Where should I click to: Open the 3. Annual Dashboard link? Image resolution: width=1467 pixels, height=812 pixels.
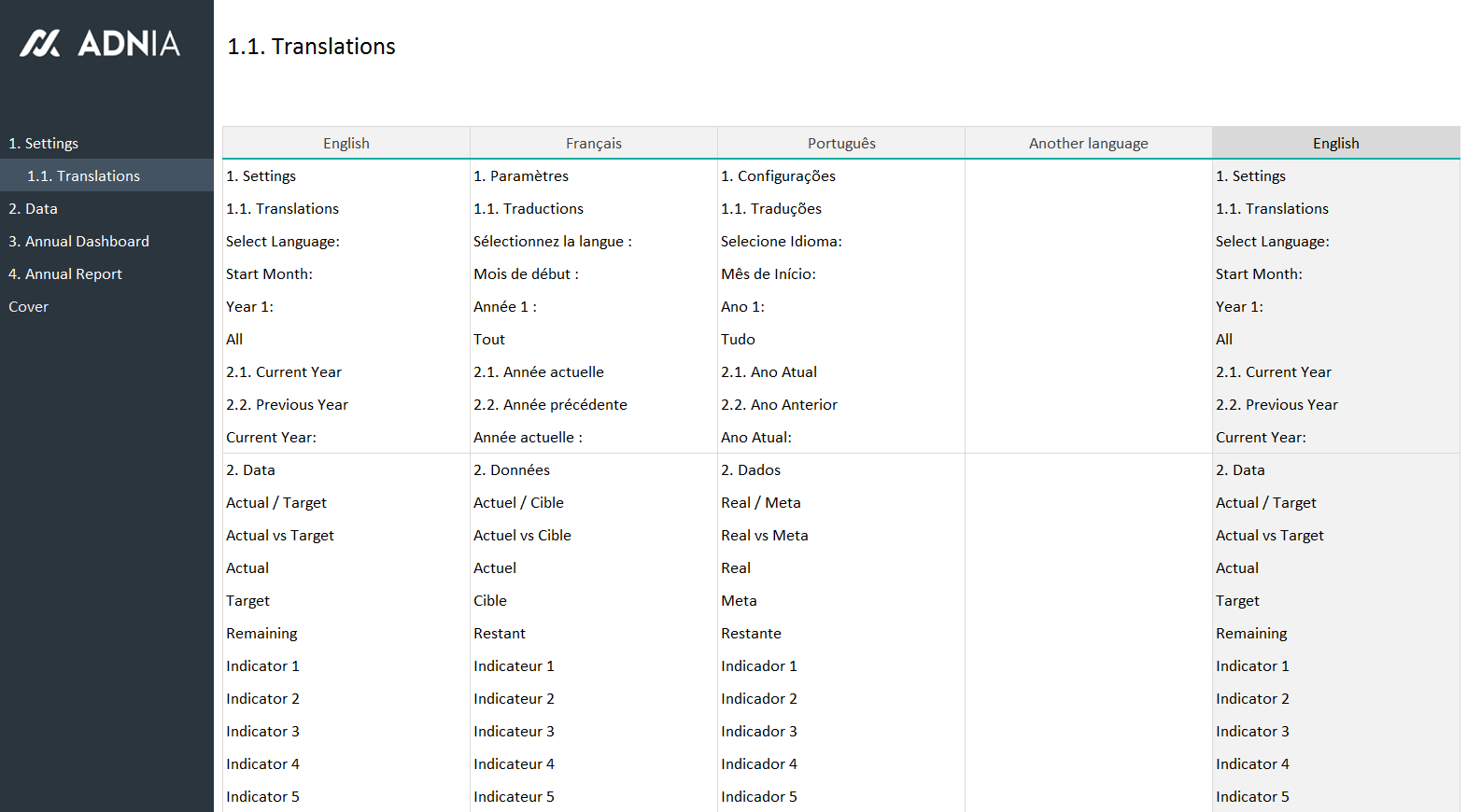click(x=78, y=242)
